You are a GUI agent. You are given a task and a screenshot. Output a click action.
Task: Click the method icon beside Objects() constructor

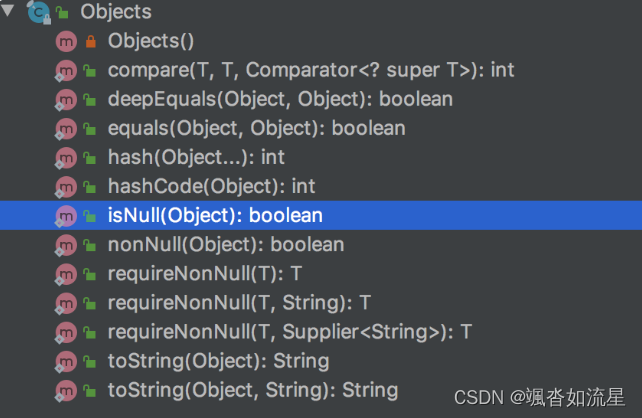pos(66,41)
